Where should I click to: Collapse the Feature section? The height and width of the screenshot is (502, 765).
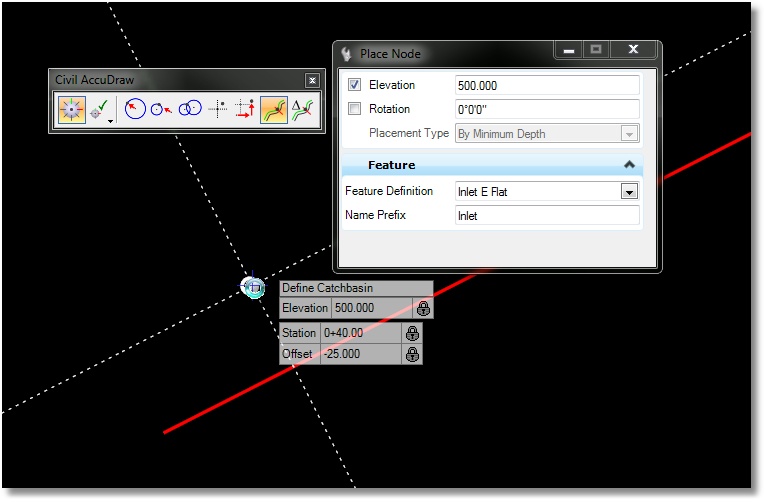pyautogui.click(x=629, y=165)
